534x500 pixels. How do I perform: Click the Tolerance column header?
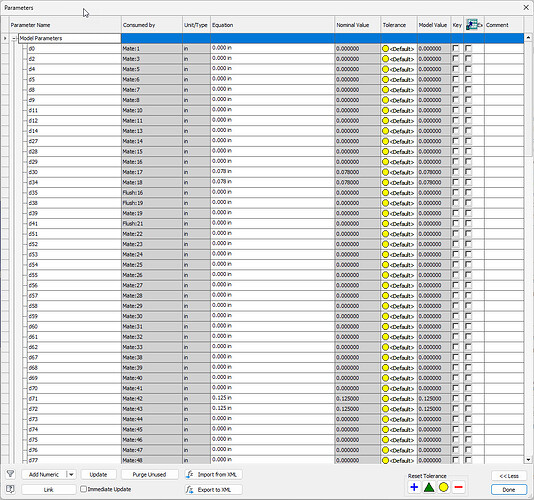pos(399,25)
